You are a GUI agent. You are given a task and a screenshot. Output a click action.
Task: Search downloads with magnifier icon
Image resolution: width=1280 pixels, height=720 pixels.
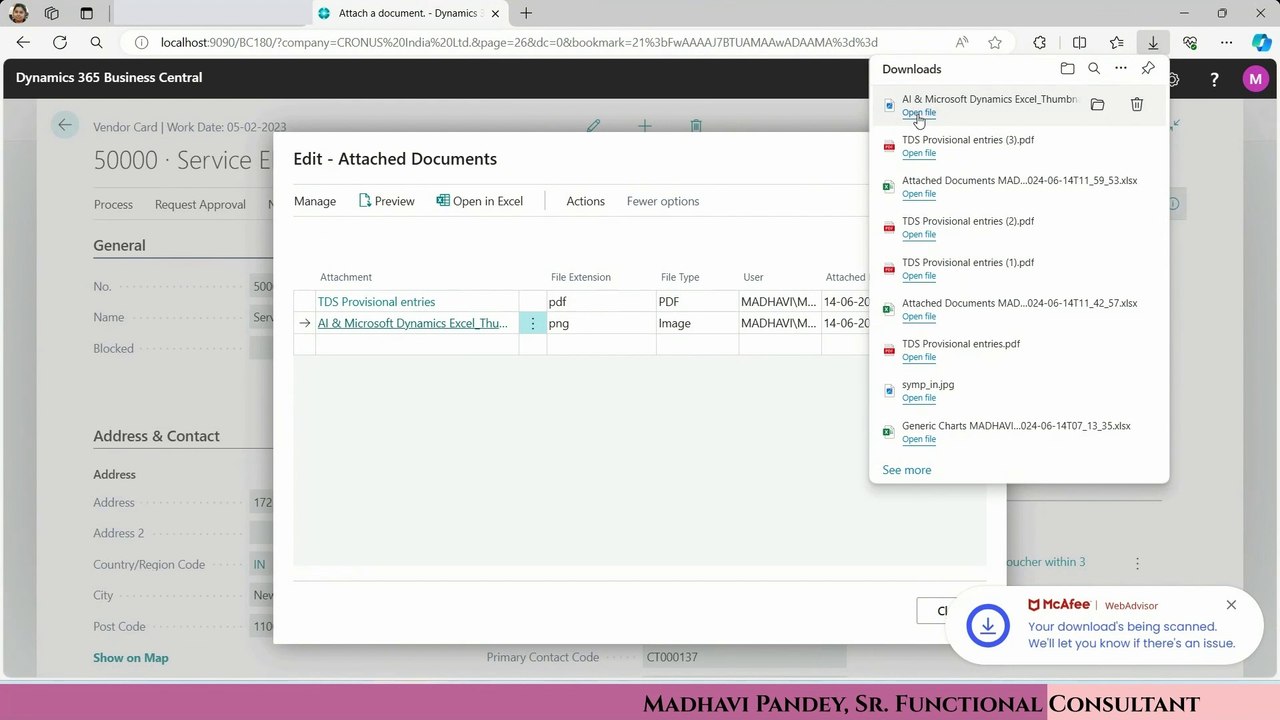1094,69
